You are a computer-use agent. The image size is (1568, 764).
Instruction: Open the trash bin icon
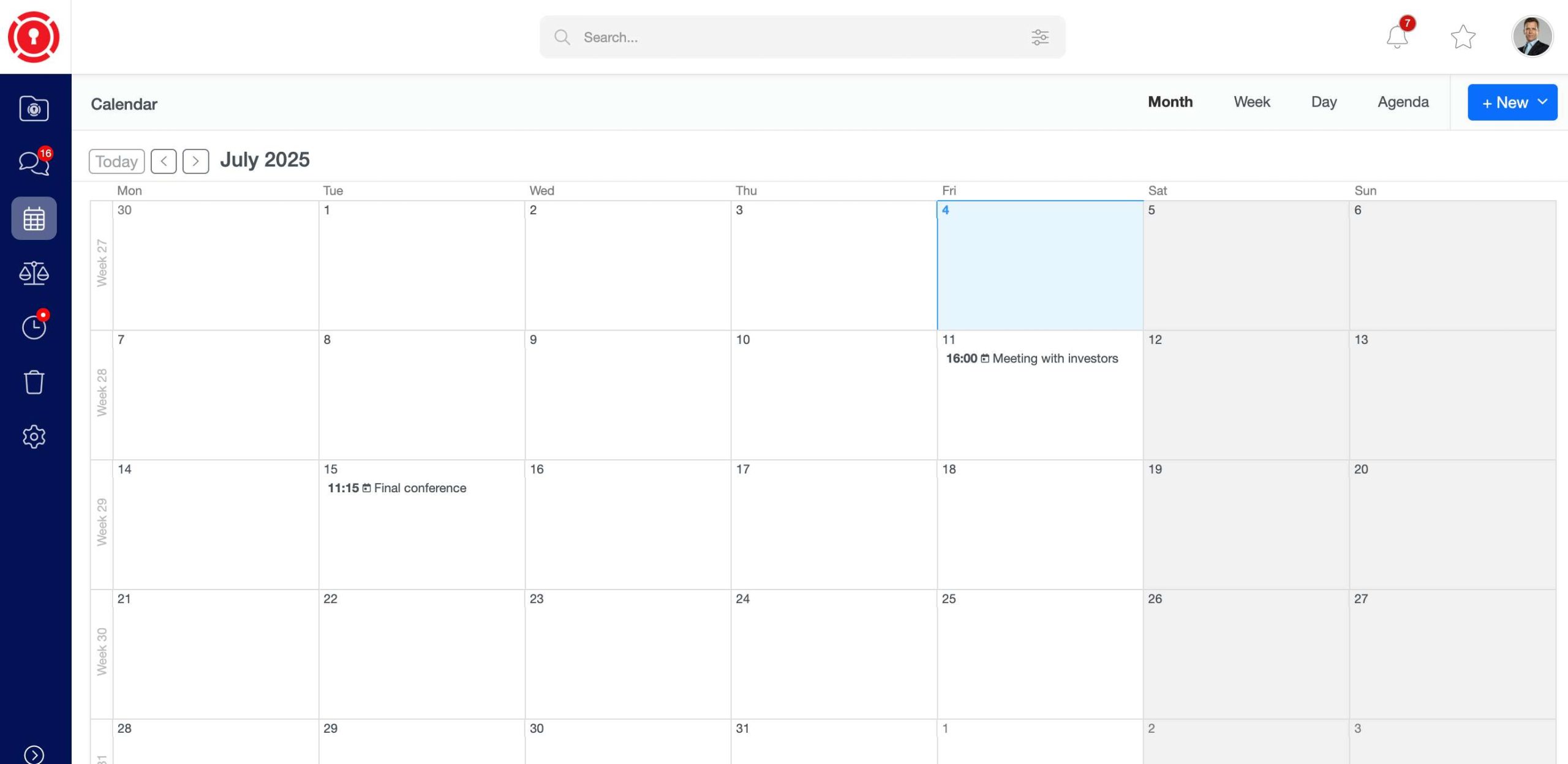pos(34,382)
